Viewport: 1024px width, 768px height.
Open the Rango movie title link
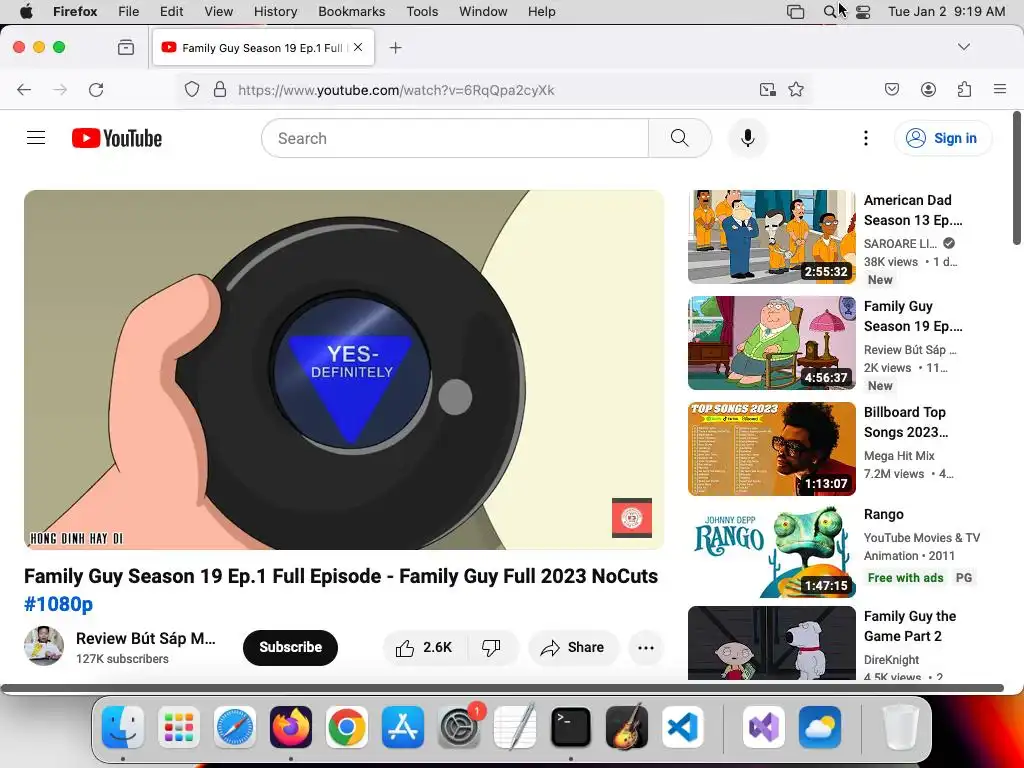(884, 514)
